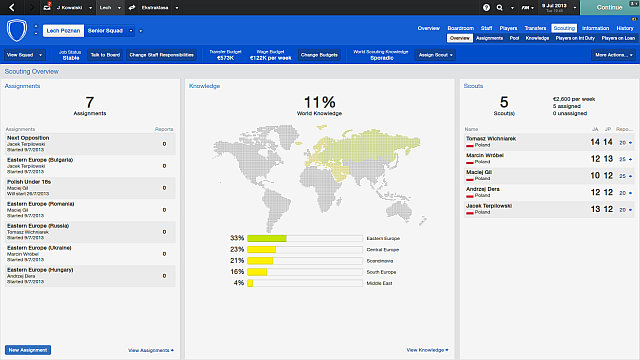This screenshot has width=640, height=360.
Task: Select scout Maciej Gil row
Action: tap(549, 176)
